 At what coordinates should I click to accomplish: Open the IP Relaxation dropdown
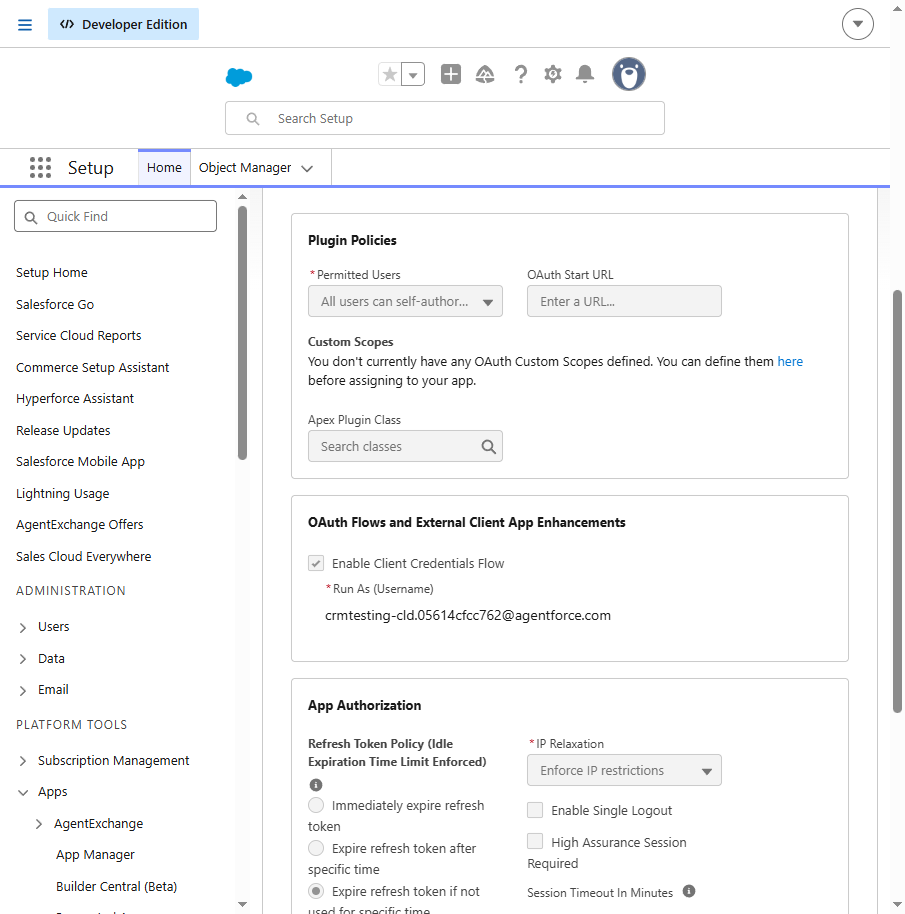click(624, 770)
